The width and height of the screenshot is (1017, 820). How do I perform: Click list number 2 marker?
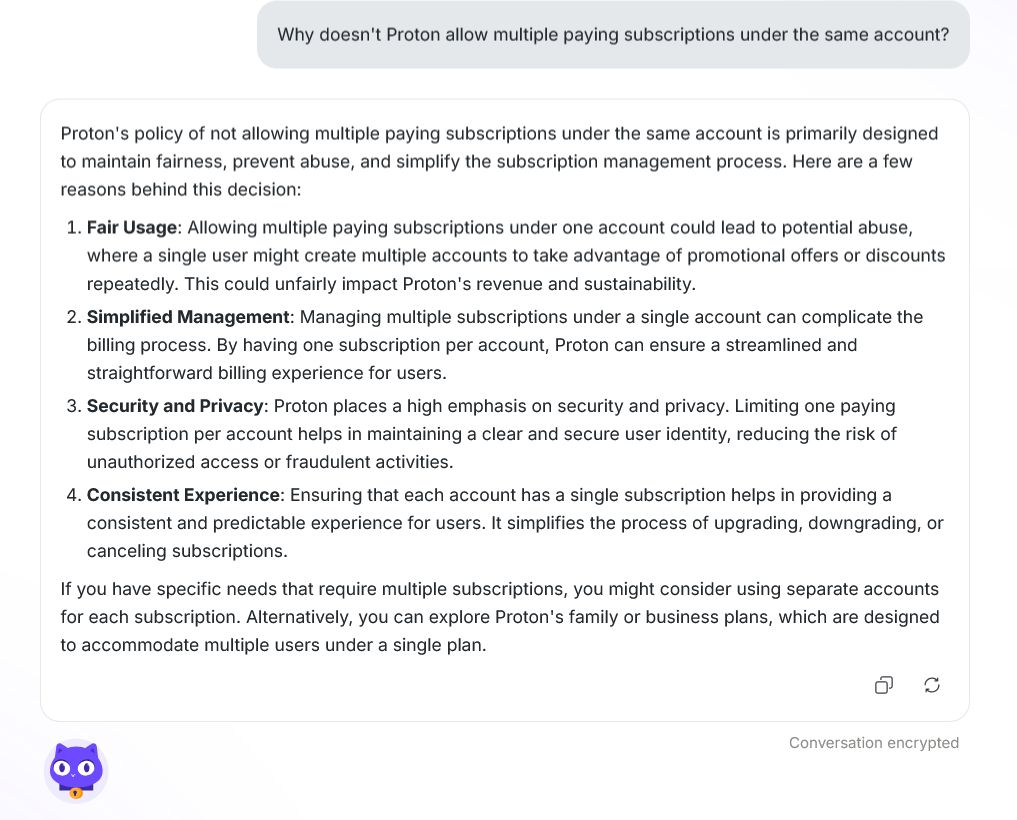pos(74,317)
